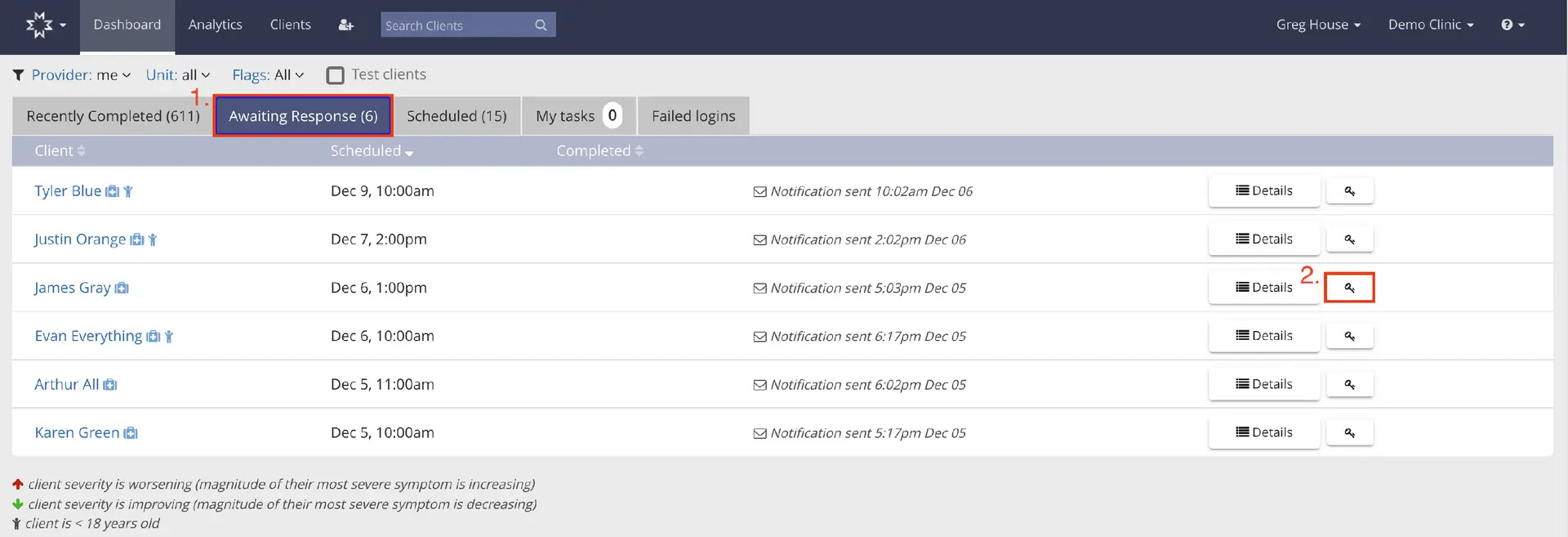Click the scheduled time 'Dec 6, 1:00pm'
Image resolution: width=1568 pixels, height=537 pixels.
pos(379,288)
